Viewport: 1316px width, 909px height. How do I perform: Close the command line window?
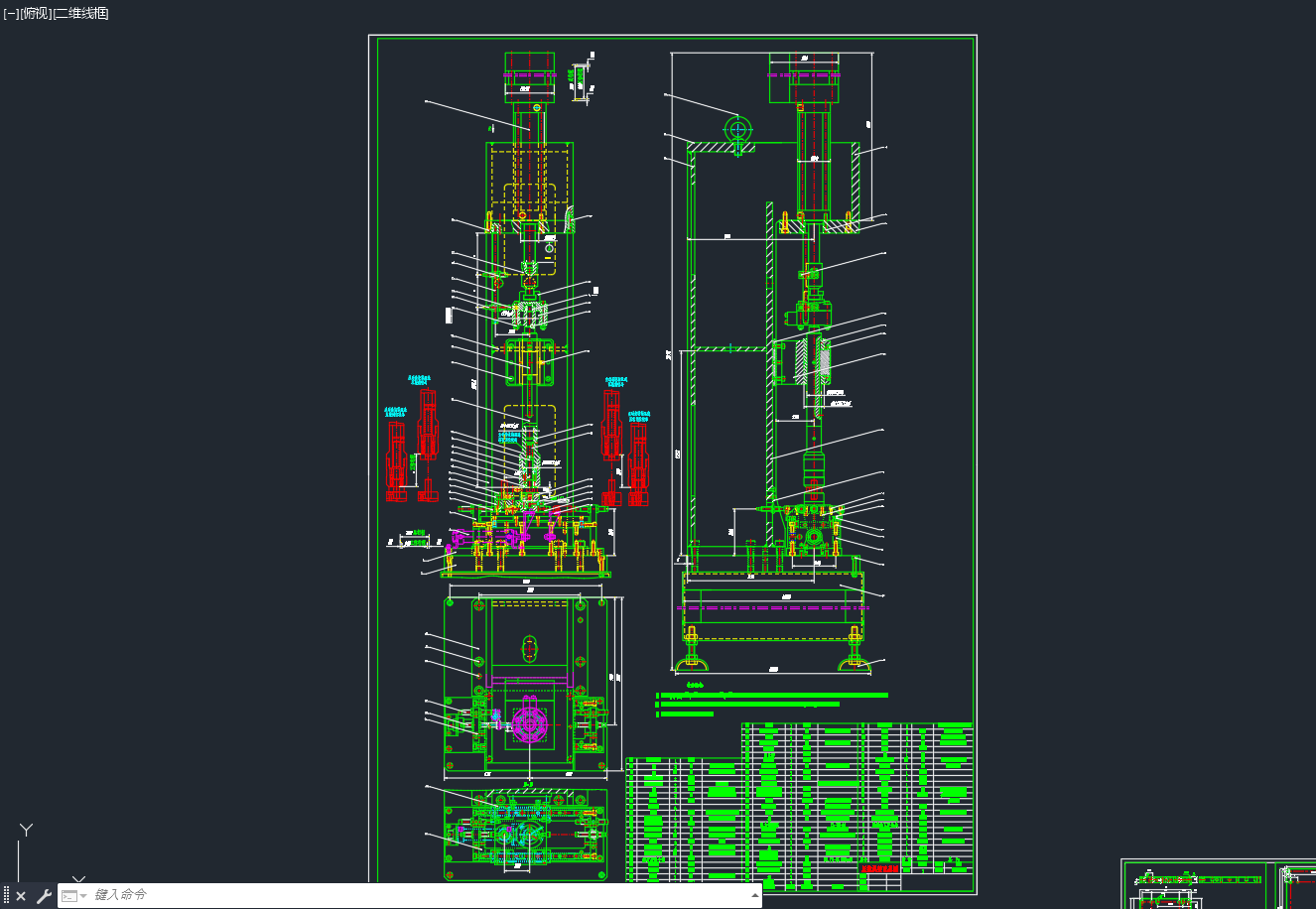pyautogui.click(x=21, y=896)
